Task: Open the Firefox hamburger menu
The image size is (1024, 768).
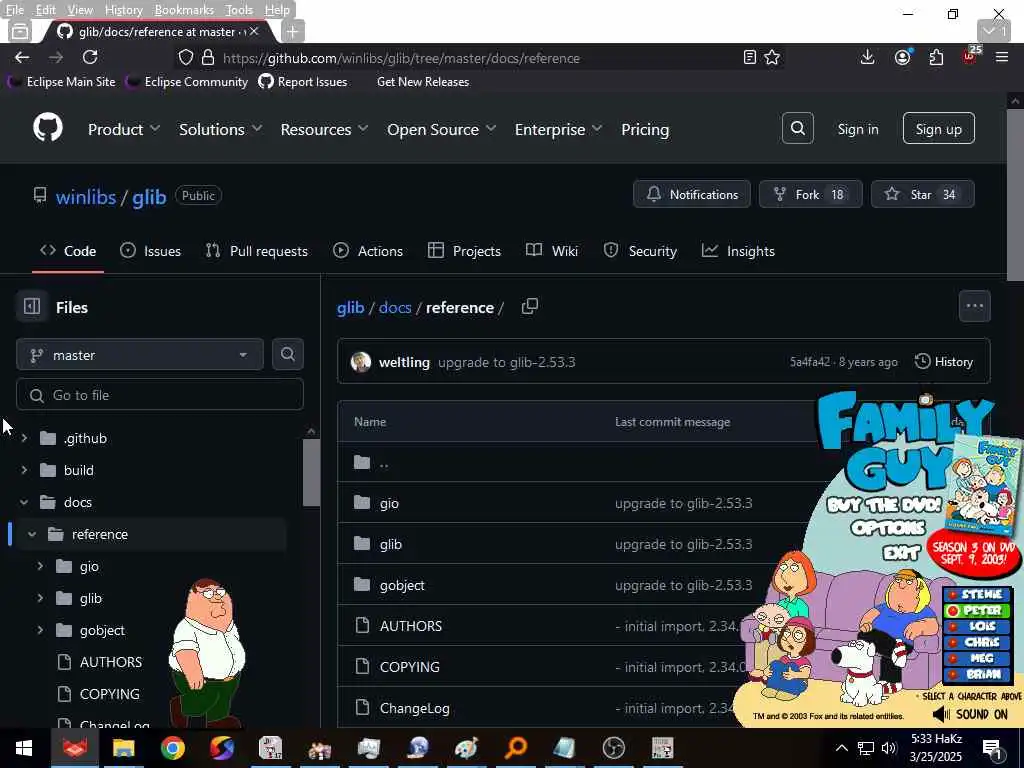Action: pos(1002,57)
